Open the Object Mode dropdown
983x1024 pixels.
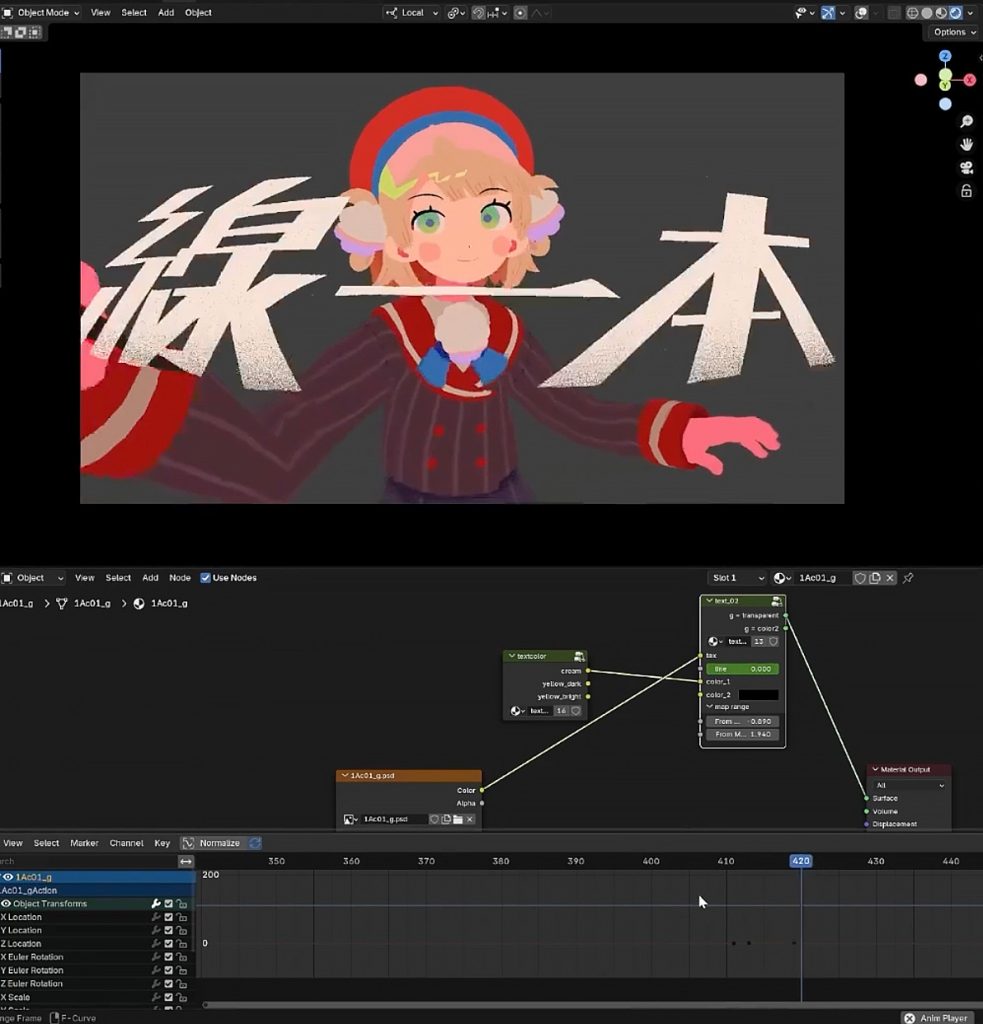point(42,13)
